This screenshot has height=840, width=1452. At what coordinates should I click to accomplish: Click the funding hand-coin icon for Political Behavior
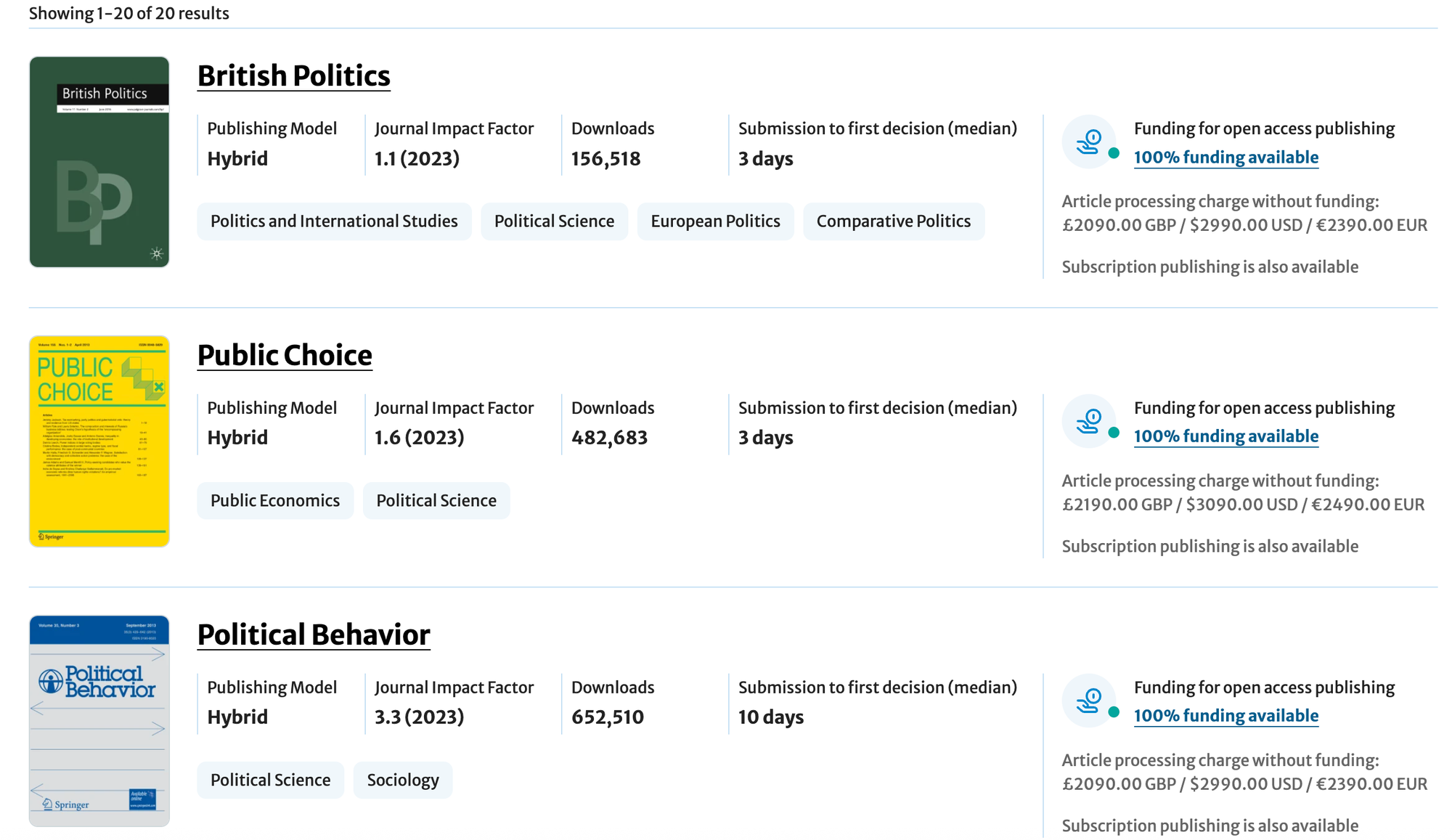tap(1089, 701)
